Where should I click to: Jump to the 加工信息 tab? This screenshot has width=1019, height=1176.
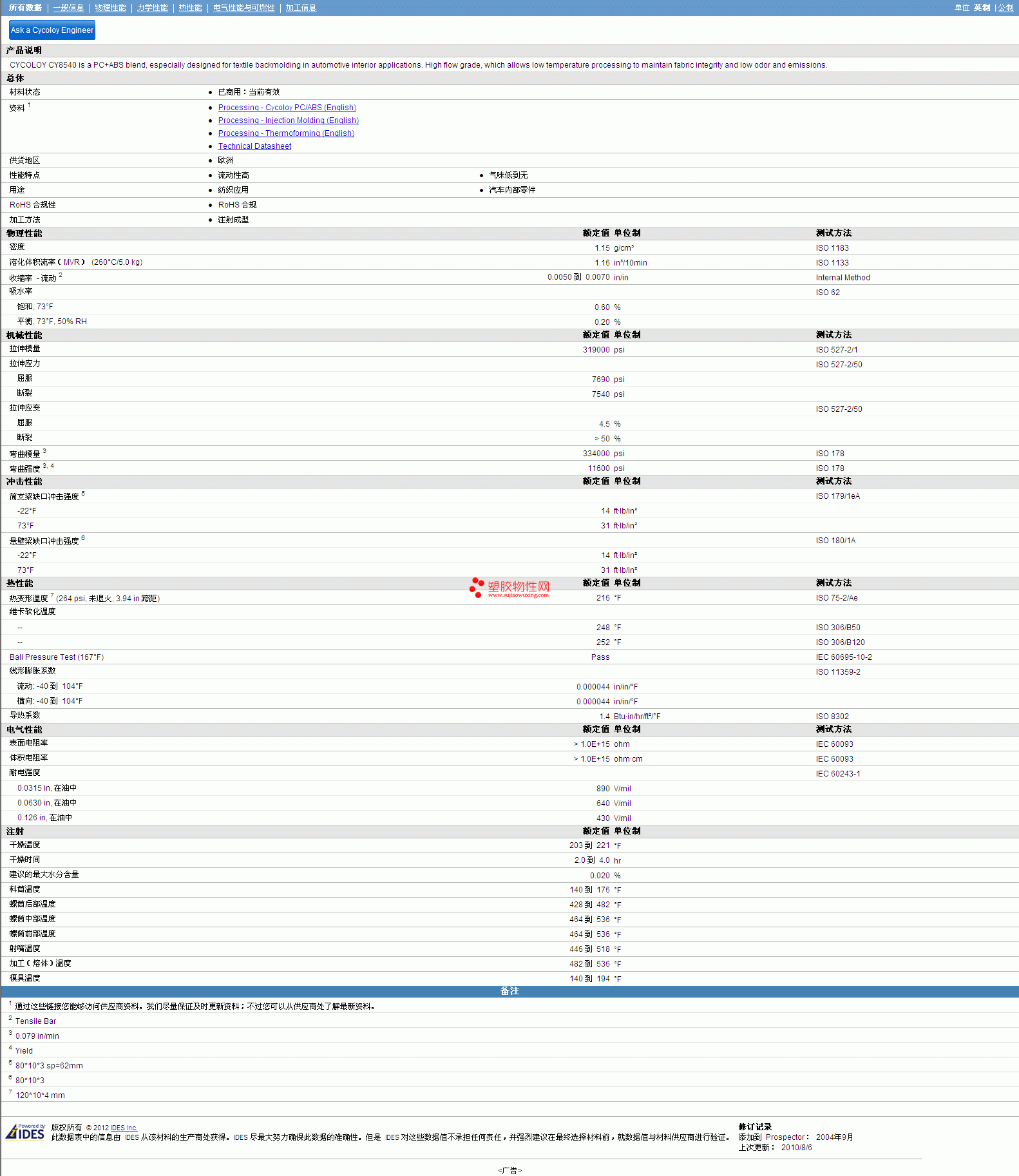coord(301,8)
